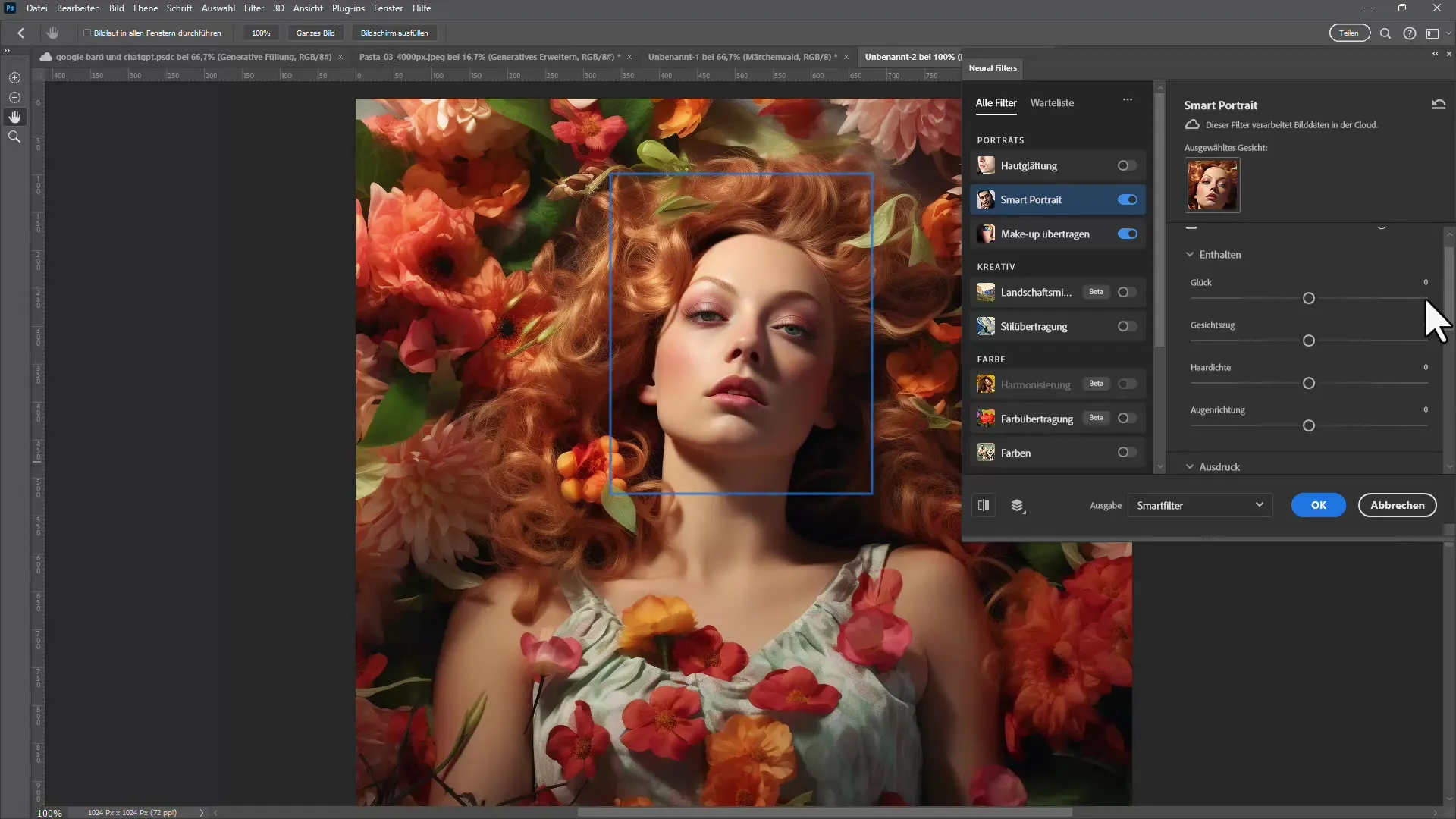This screenshot has height=819, width=1456.
Task: Click the Hand tool icon in options bar
Action: (x=52, y=33)
